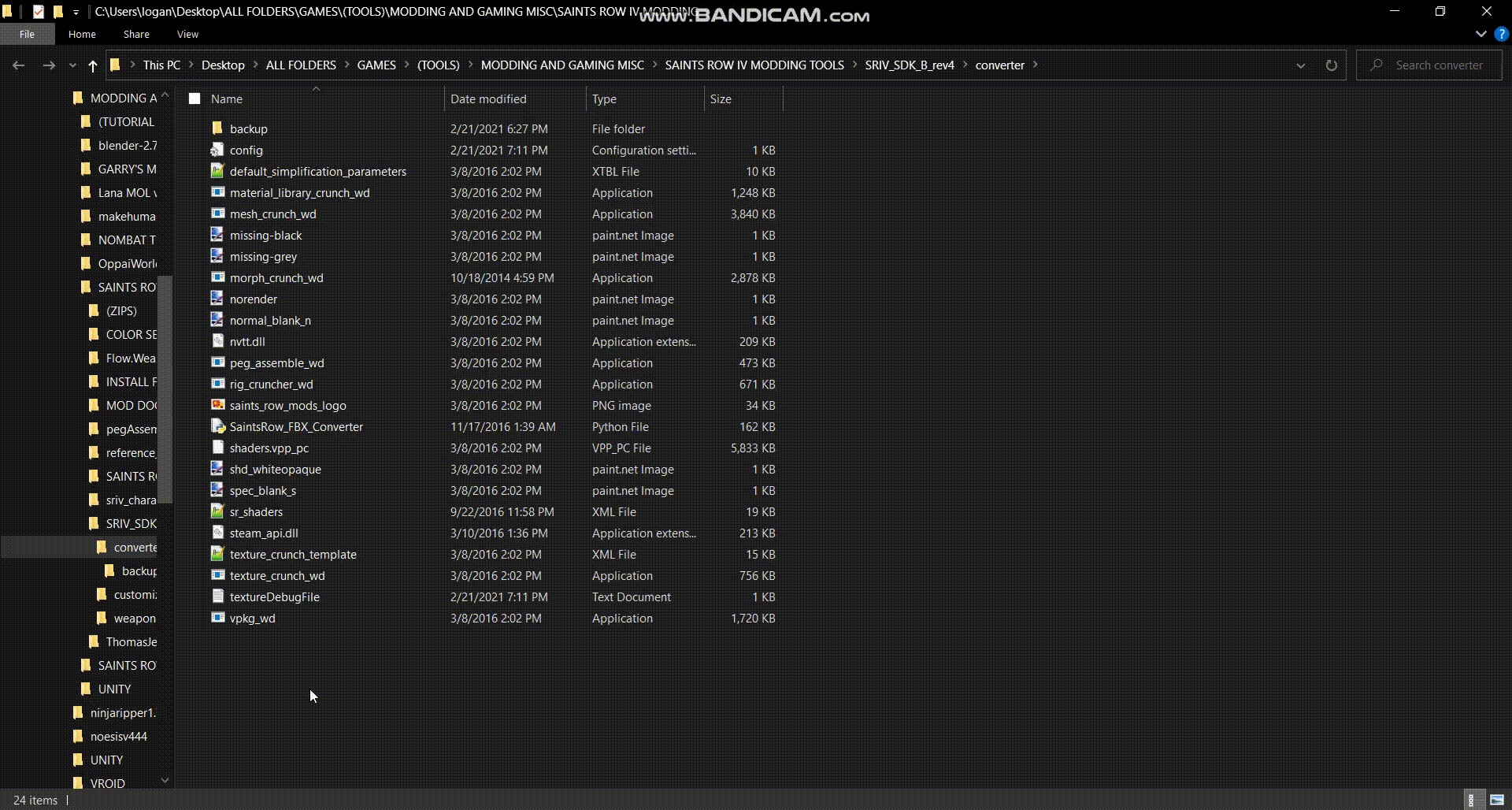
Task: Click the navigation pane scrollbar thumb
Action: point(165,390)
